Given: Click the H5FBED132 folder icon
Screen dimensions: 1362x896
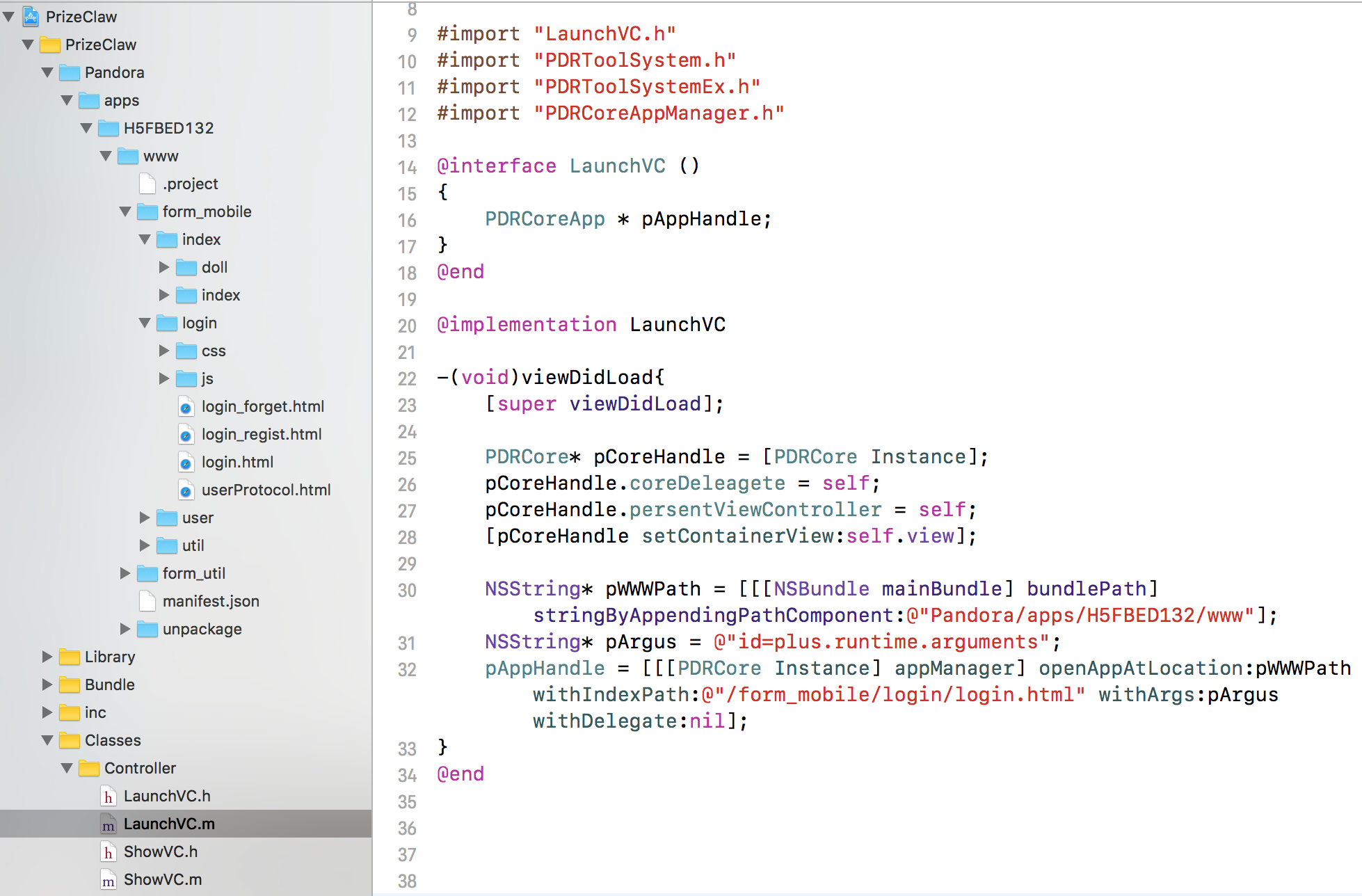Looking at the screenshot, I should click(109, 128).
